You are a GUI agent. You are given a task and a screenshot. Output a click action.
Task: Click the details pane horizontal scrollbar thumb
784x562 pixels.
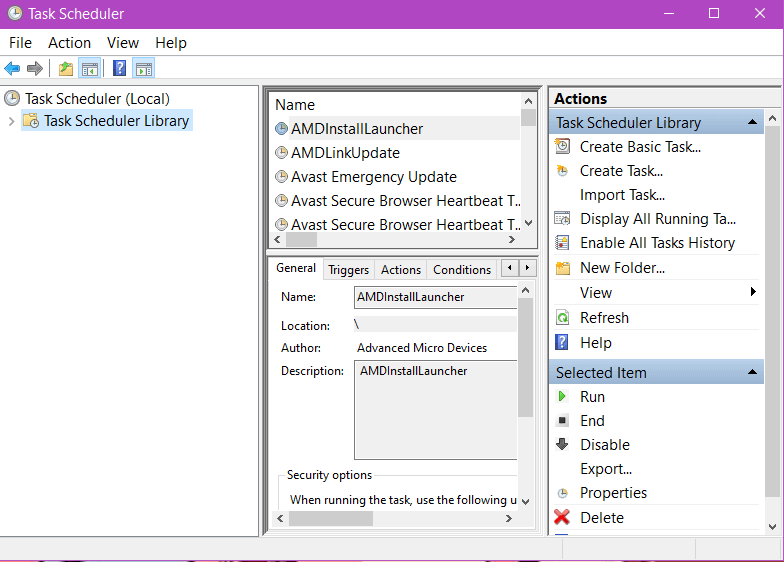point(331,518)
